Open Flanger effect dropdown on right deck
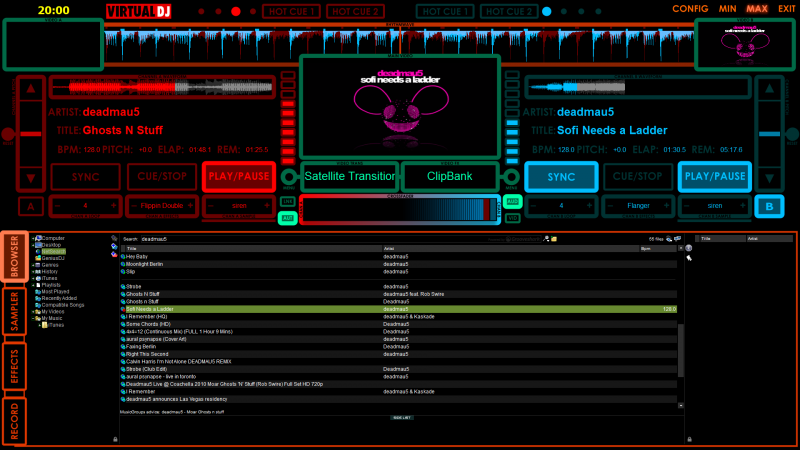This screenshot has height=450, width=800. point(638,207)
